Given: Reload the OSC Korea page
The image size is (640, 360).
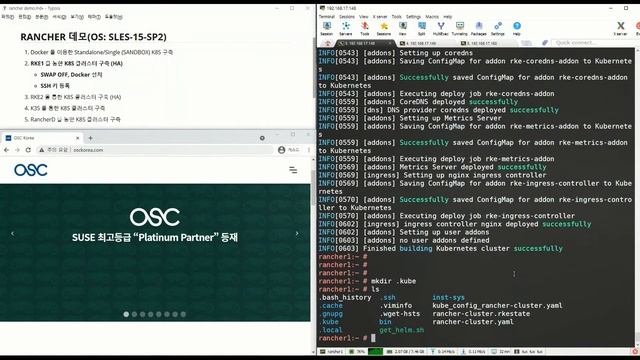Looking at the screenshot, I should click(x=28, y=150).
